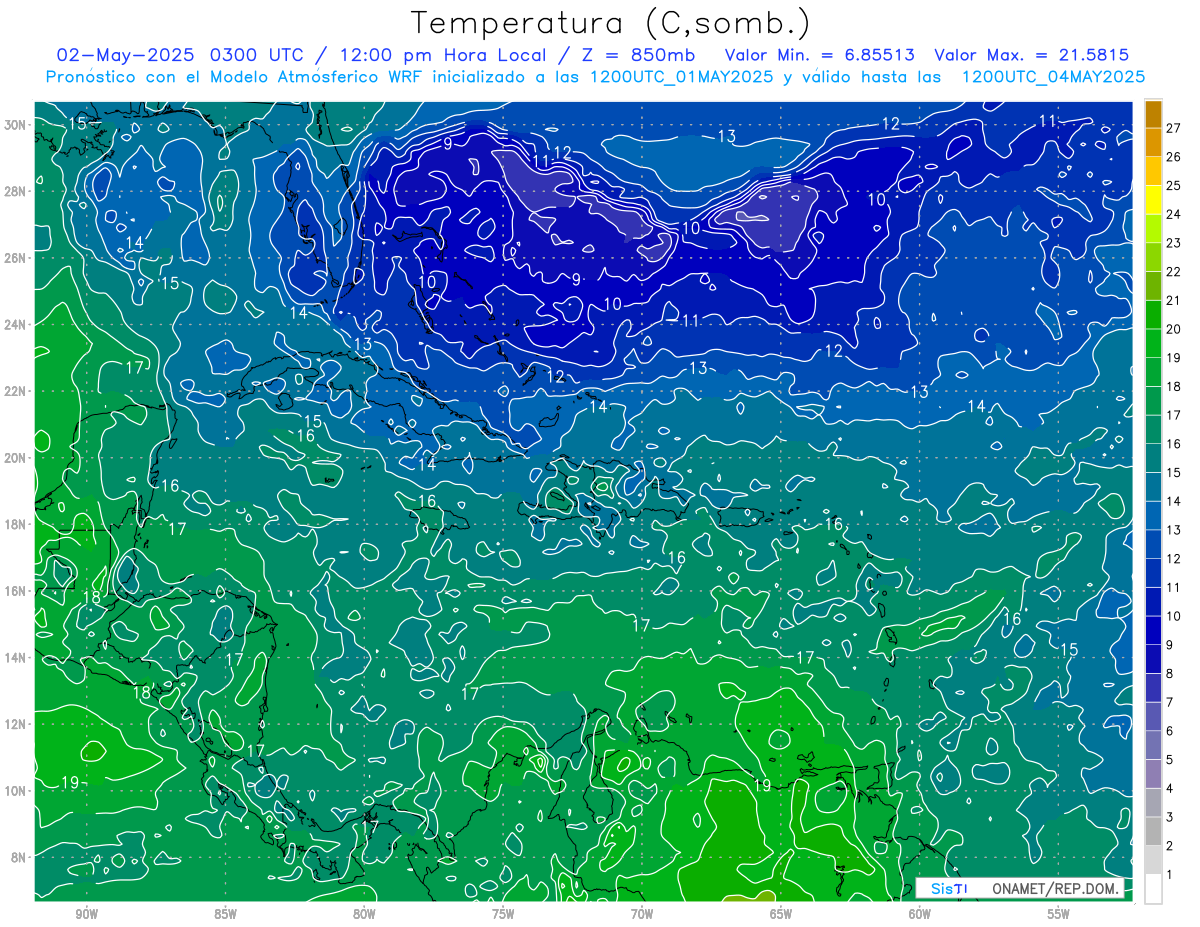Viewport: 1200px width, 927px height.
Task: Click the 22N latitude axis label
Action: 17,391
